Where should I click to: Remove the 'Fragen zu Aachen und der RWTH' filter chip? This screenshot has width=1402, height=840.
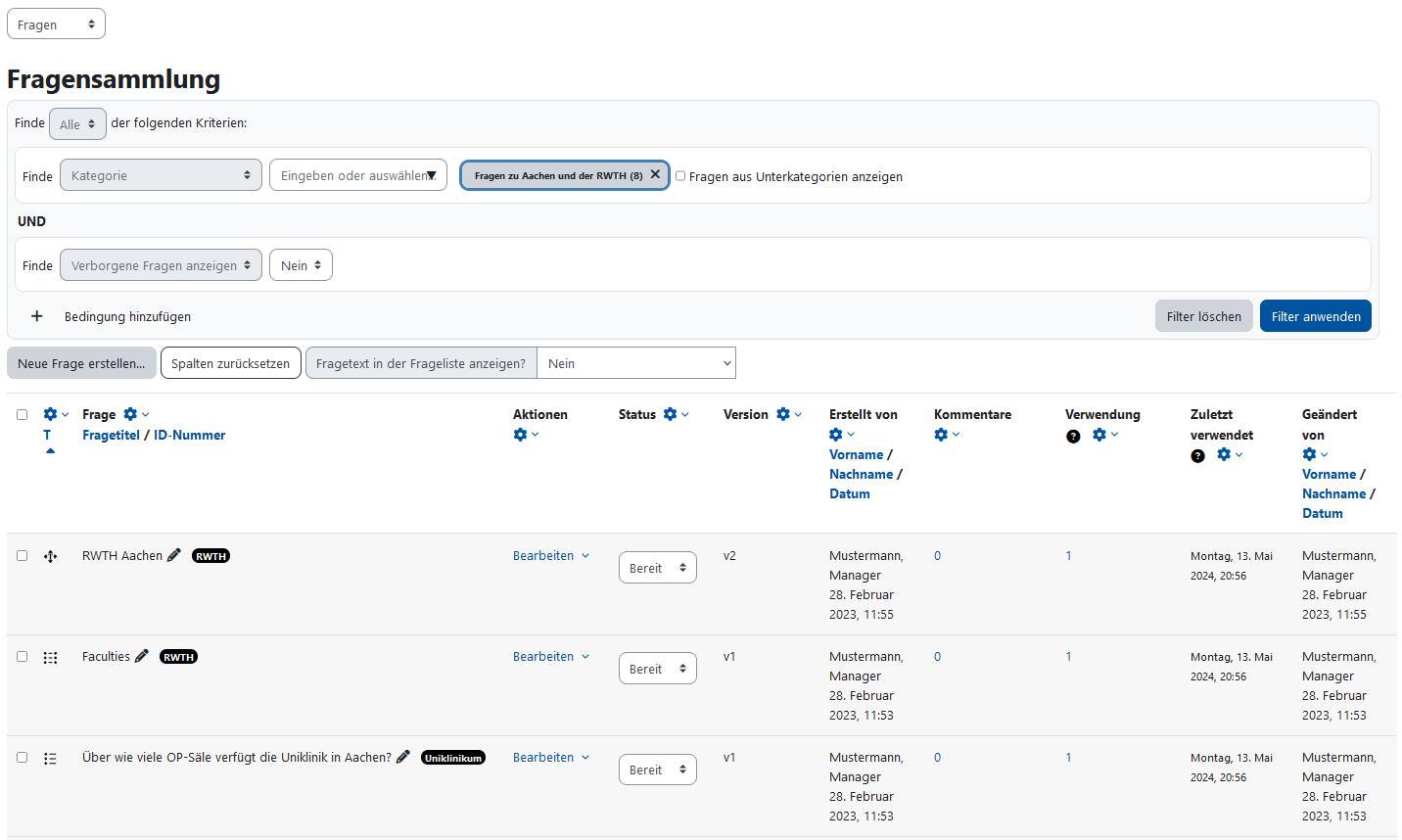654,174
